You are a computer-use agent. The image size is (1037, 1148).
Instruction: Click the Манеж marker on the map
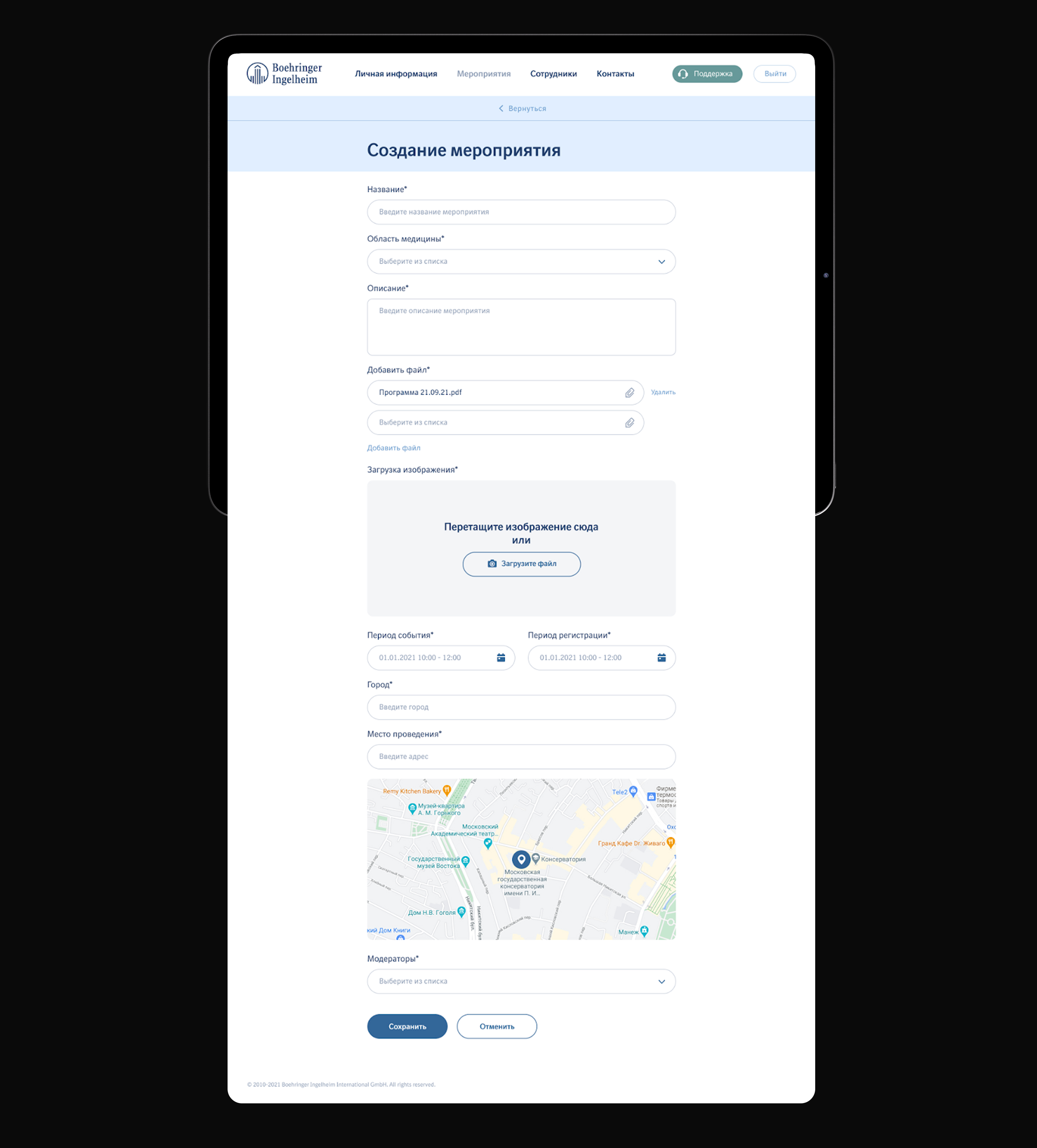pos(644,930)
